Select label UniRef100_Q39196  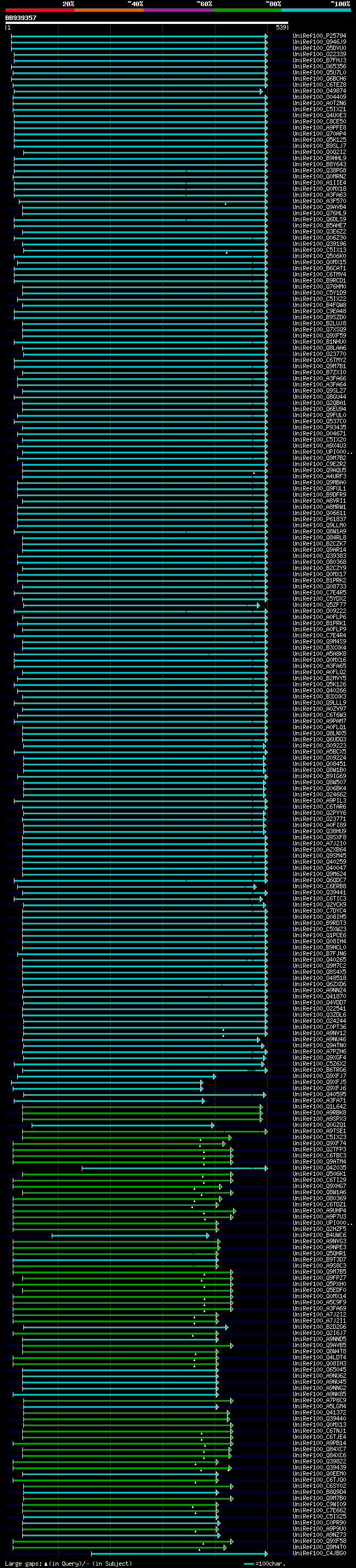[x=319, y=244]
